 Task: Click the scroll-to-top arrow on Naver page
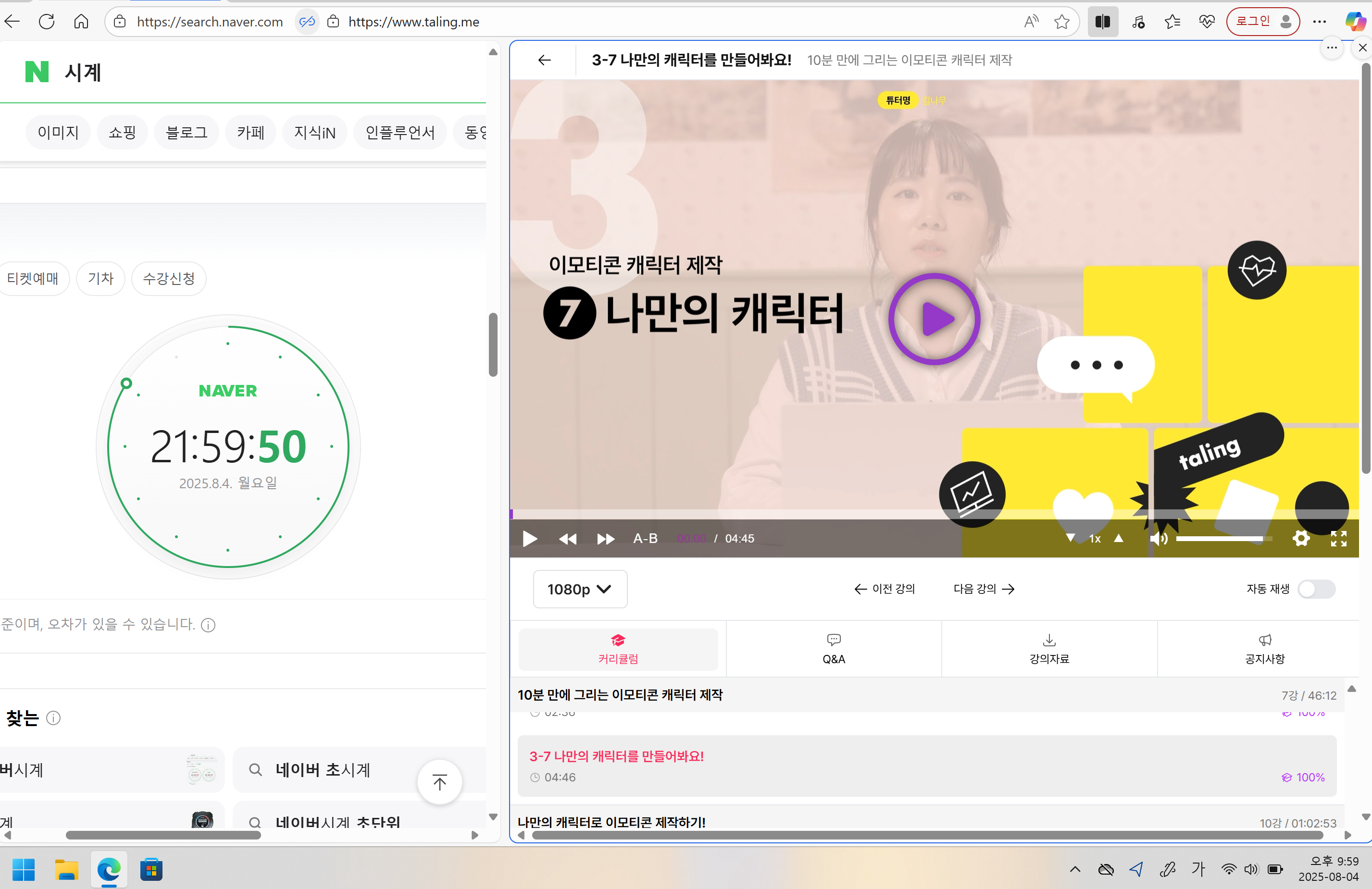click(x=439, y=782)
